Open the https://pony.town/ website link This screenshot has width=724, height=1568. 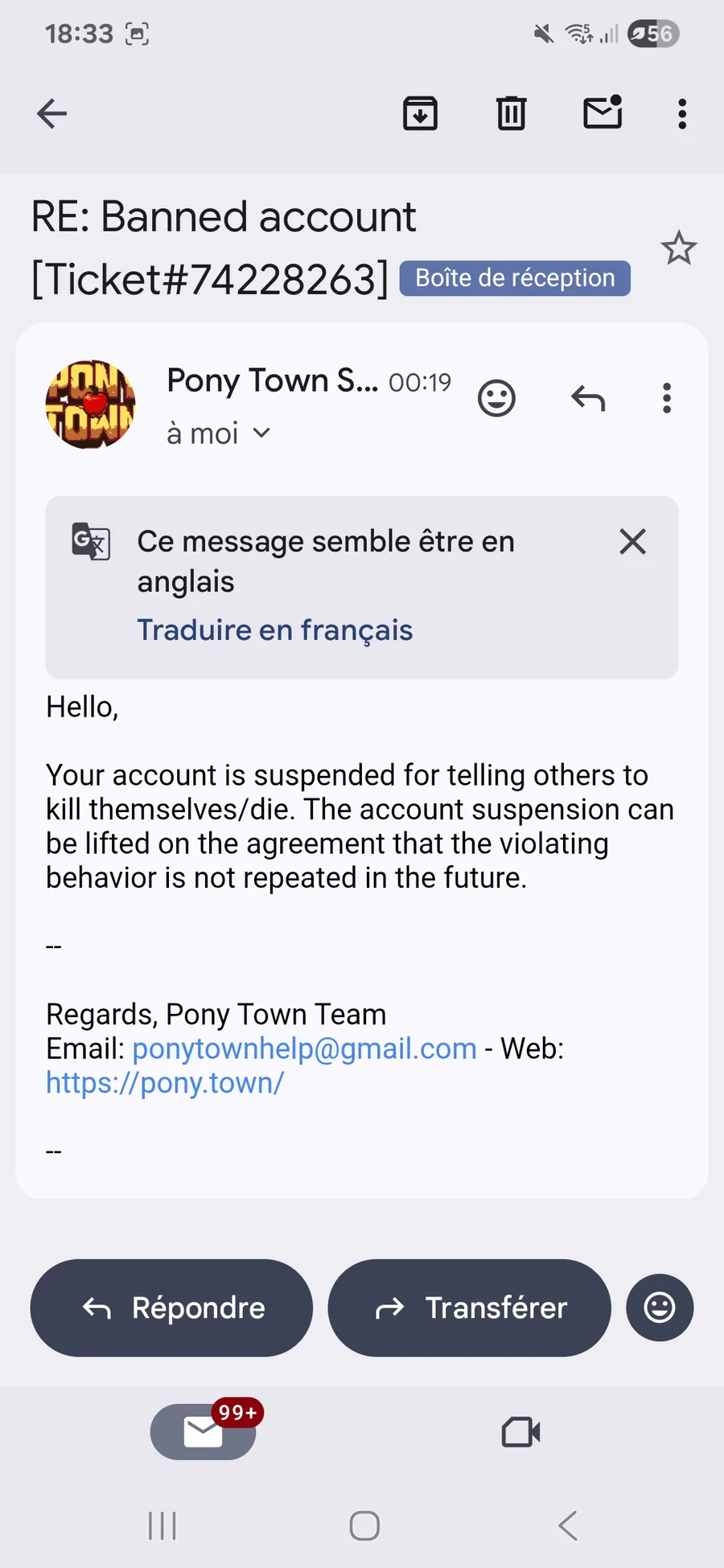pos(165,1084)
